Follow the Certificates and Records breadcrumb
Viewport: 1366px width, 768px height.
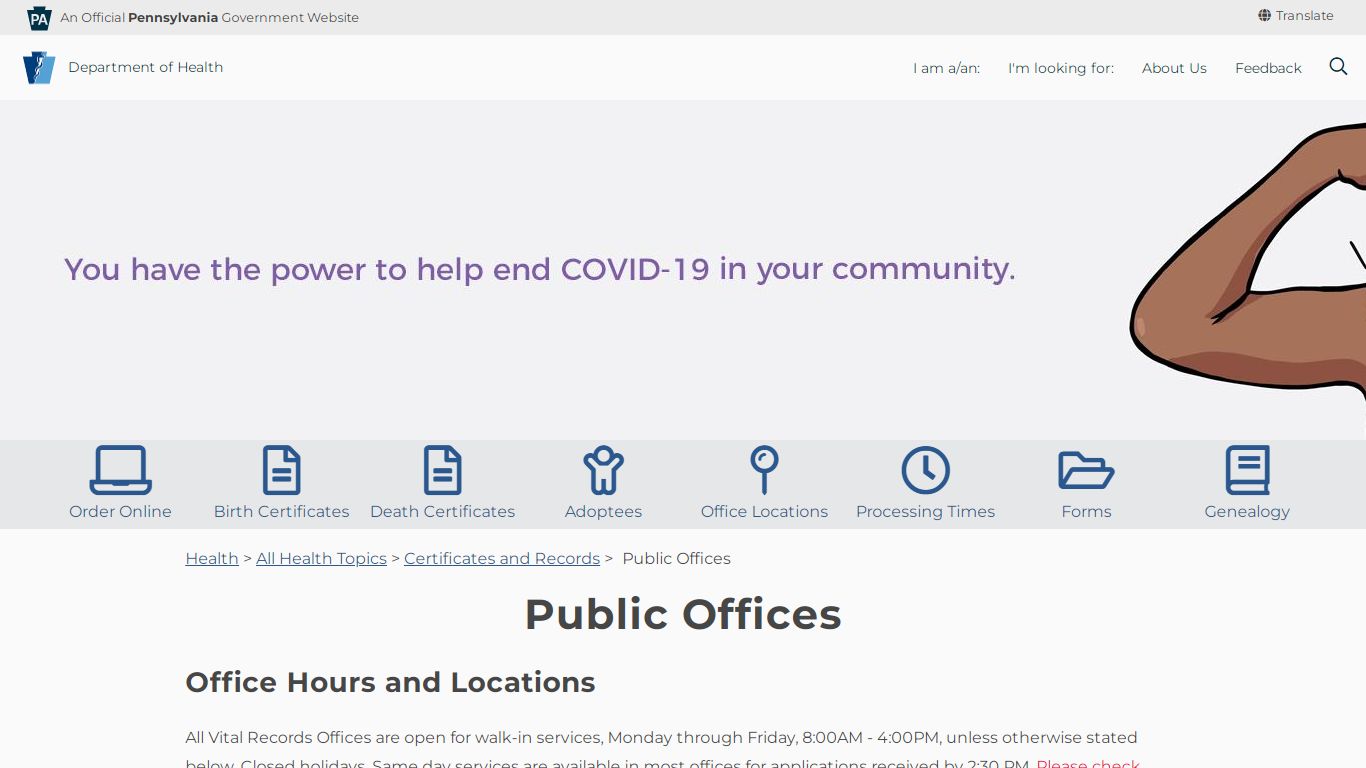click(502, 558)
